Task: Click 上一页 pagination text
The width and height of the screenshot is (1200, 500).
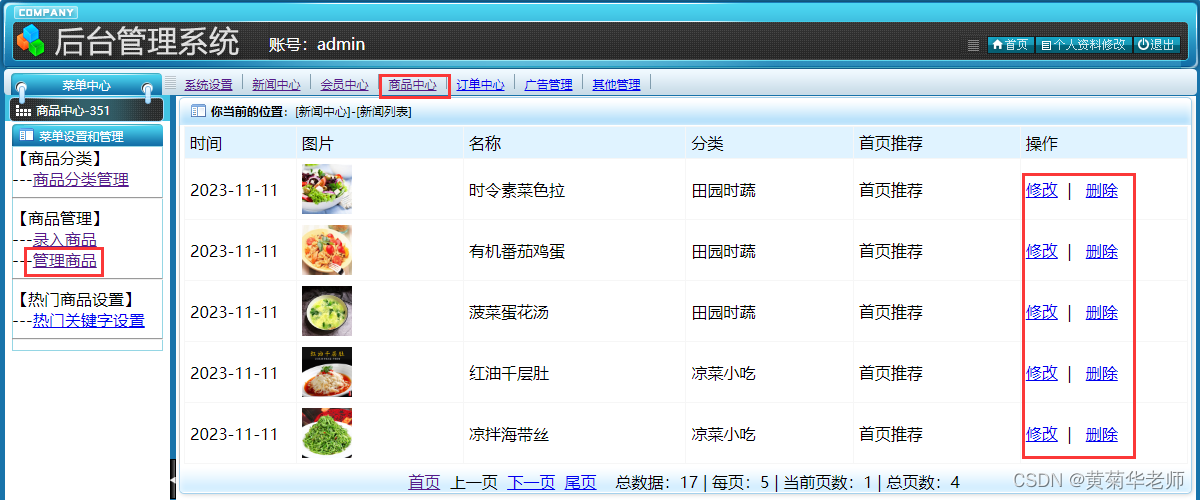Action: tap(474, 482)
